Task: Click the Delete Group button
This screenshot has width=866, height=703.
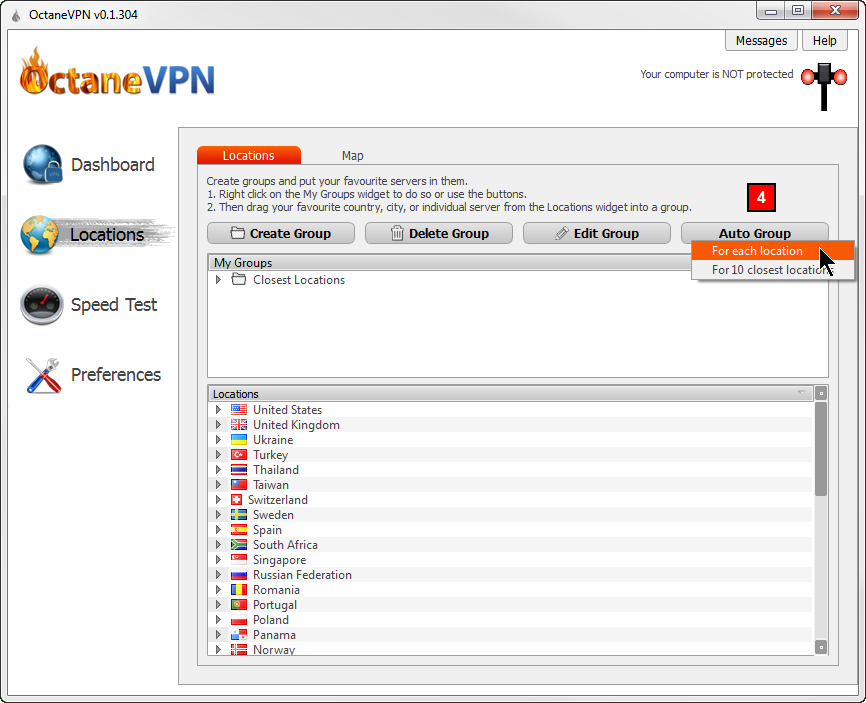Action: point(439,233)
